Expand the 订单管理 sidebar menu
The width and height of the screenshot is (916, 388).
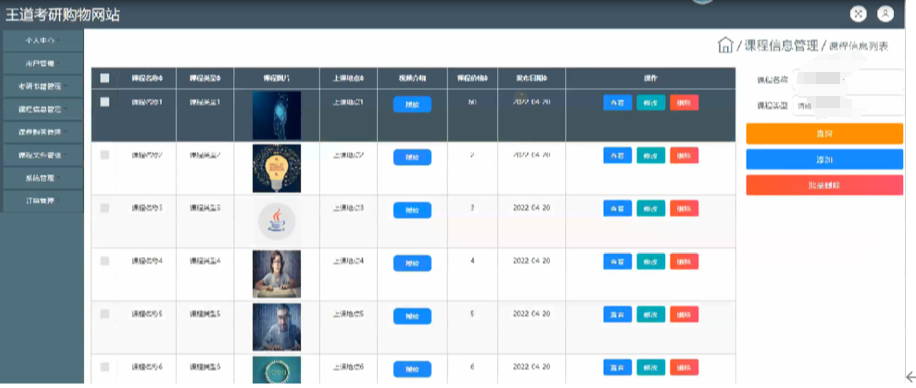tap(42, 200)
